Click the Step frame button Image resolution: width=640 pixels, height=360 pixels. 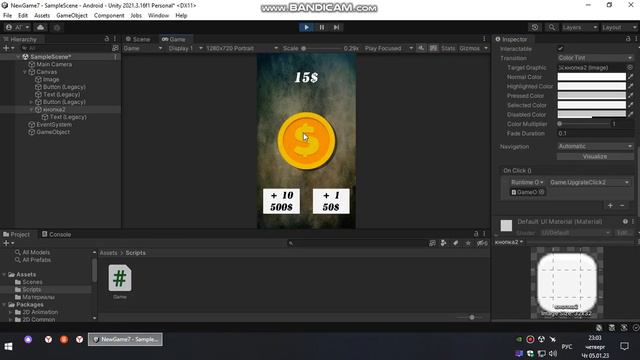pos(336,27)
